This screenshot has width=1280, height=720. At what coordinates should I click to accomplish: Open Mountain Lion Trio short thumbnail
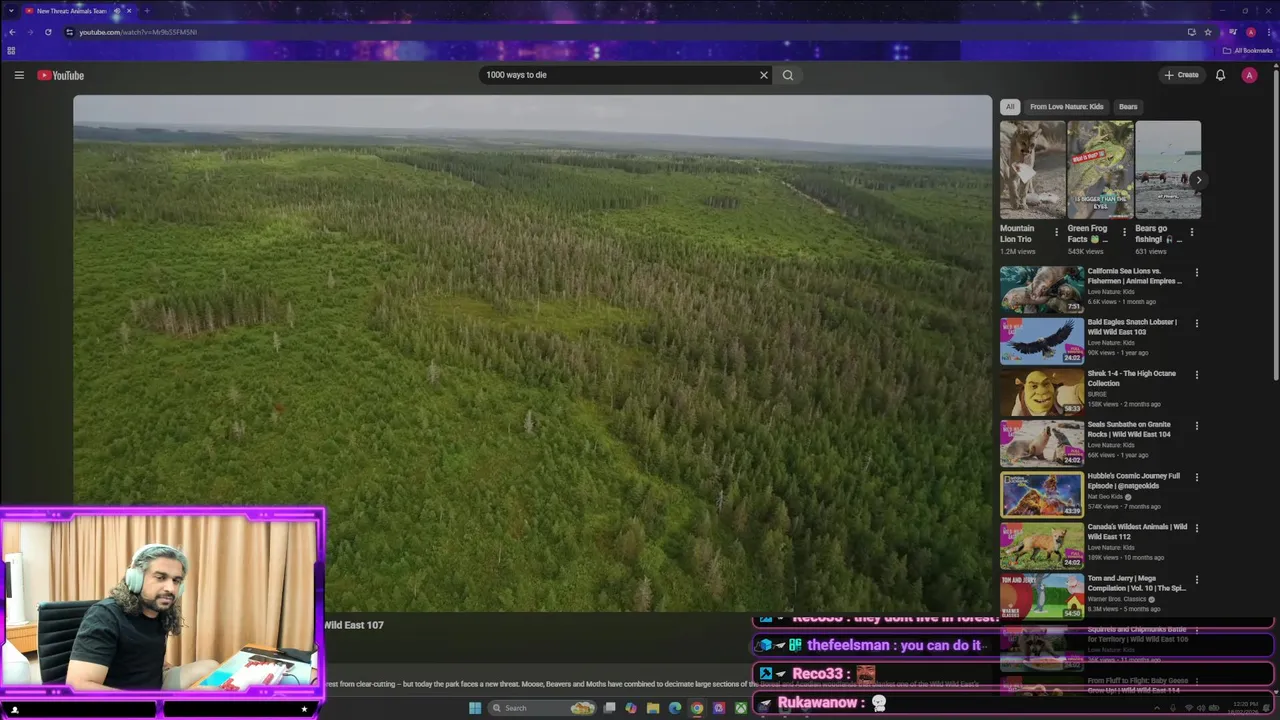pos(1032,170)
